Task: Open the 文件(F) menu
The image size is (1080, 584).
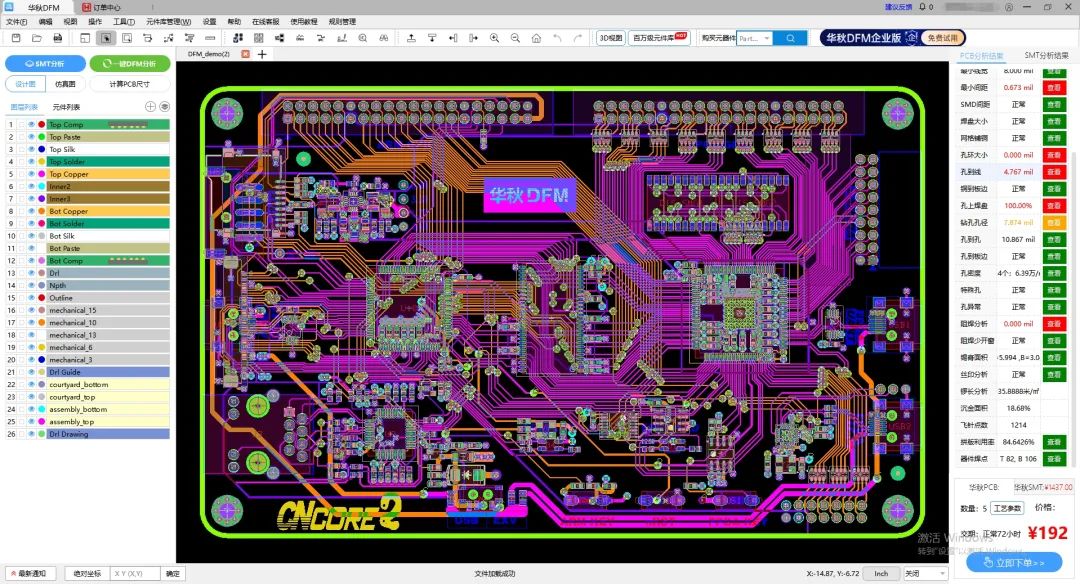Action: pyautogui.click(x=17, y=21)
